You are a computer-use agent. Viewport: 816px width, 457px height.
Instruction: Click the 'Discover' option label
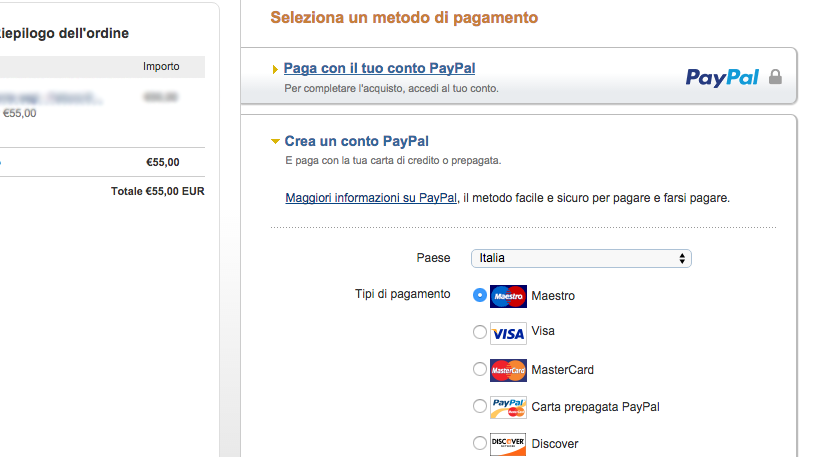pos(555,443)
